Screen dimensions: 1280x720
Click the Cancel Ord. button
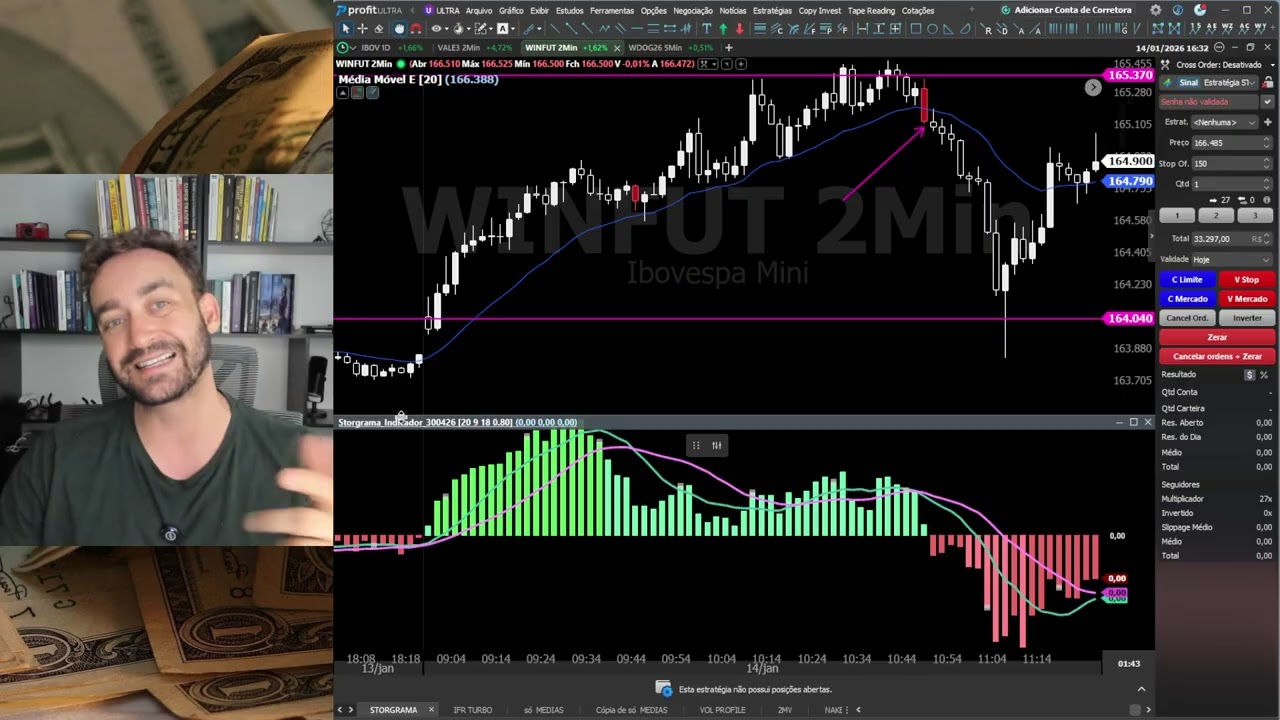[x=1187, y=318]
